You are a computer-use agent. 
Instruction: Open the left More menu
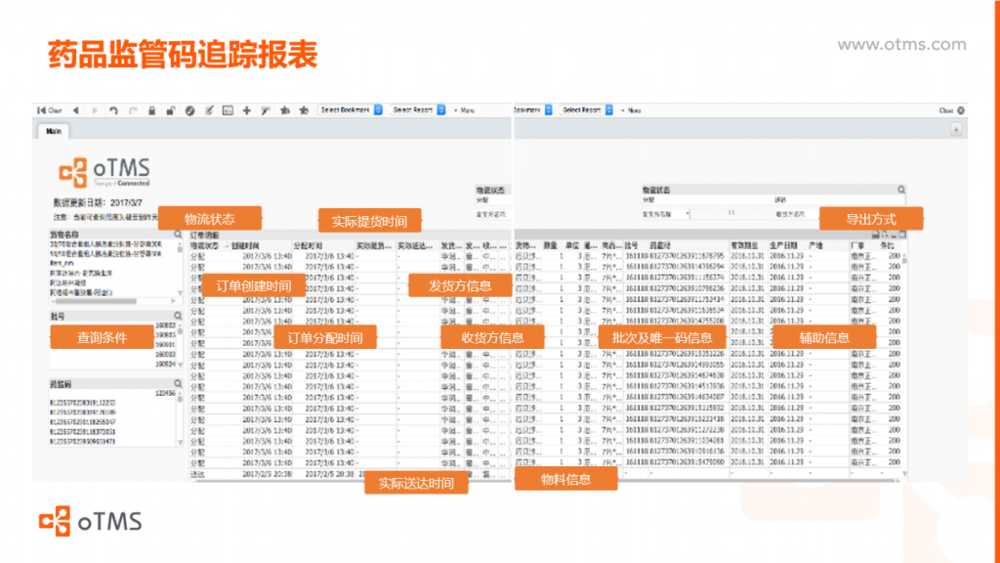click(464, 110)
